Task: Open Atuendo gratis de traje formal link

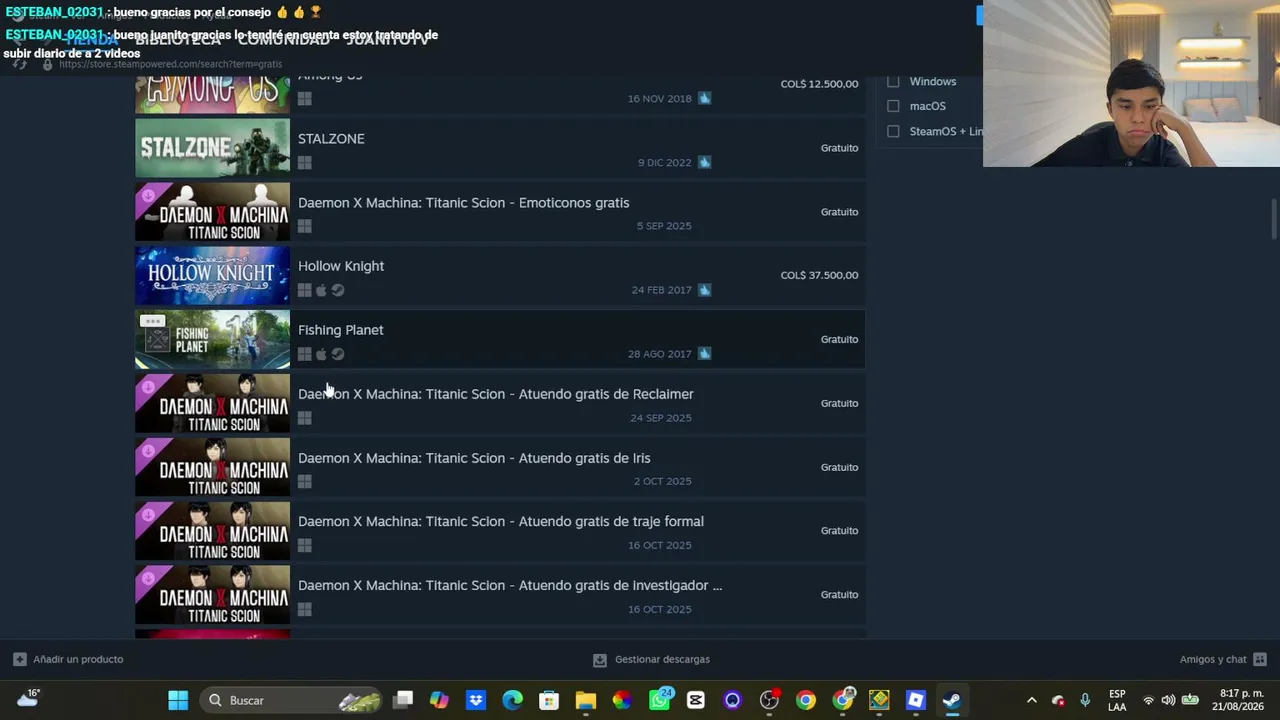Action: coord(501,521)
